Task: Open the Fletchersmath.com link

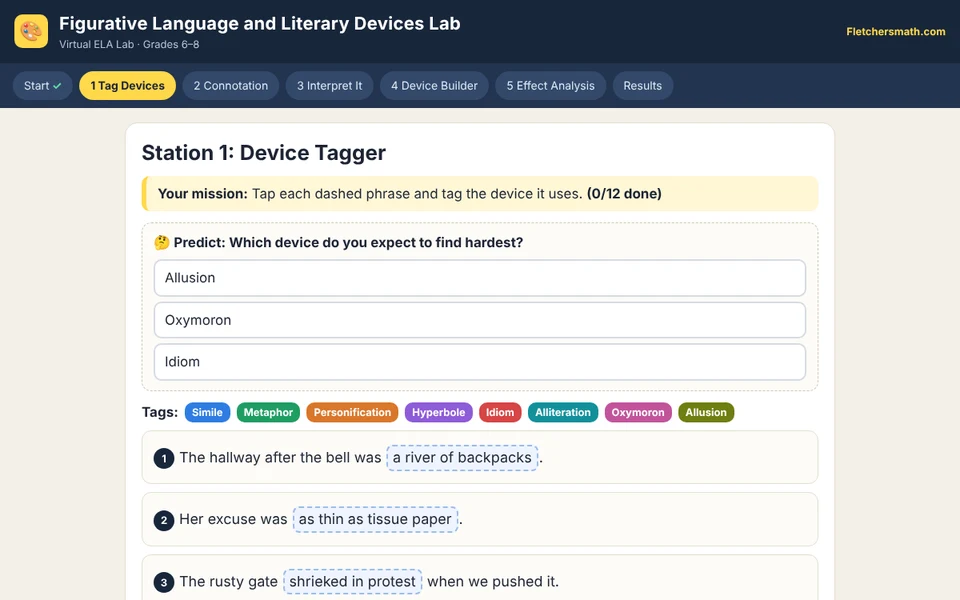Action: 895,31
